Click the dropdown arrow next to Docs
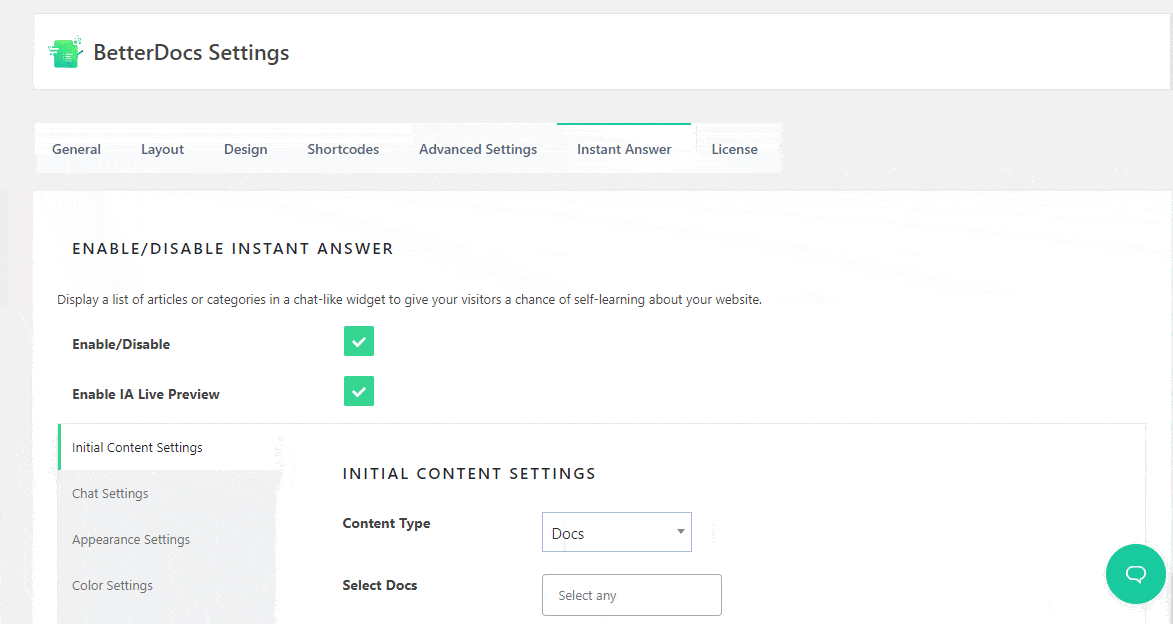The height and width of the screenshot is (624, 1173). (679, 532)
